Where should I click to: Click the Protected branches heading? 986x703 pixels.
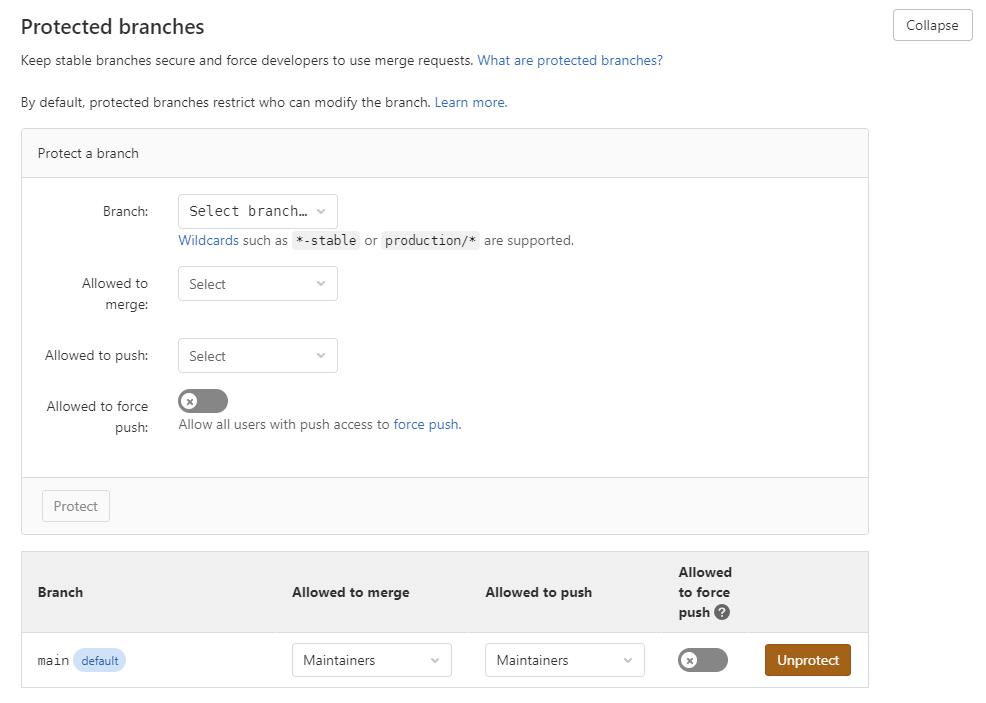click(112, 27)
